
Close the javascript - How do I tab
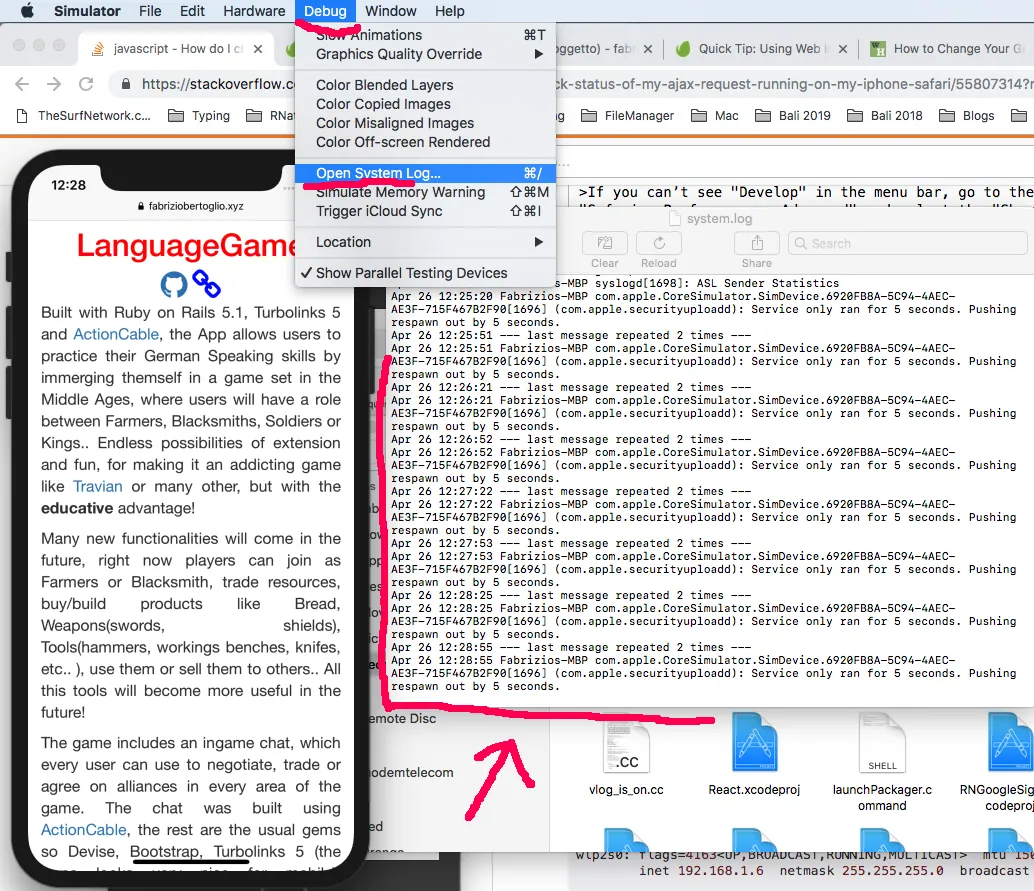point(258,49)
